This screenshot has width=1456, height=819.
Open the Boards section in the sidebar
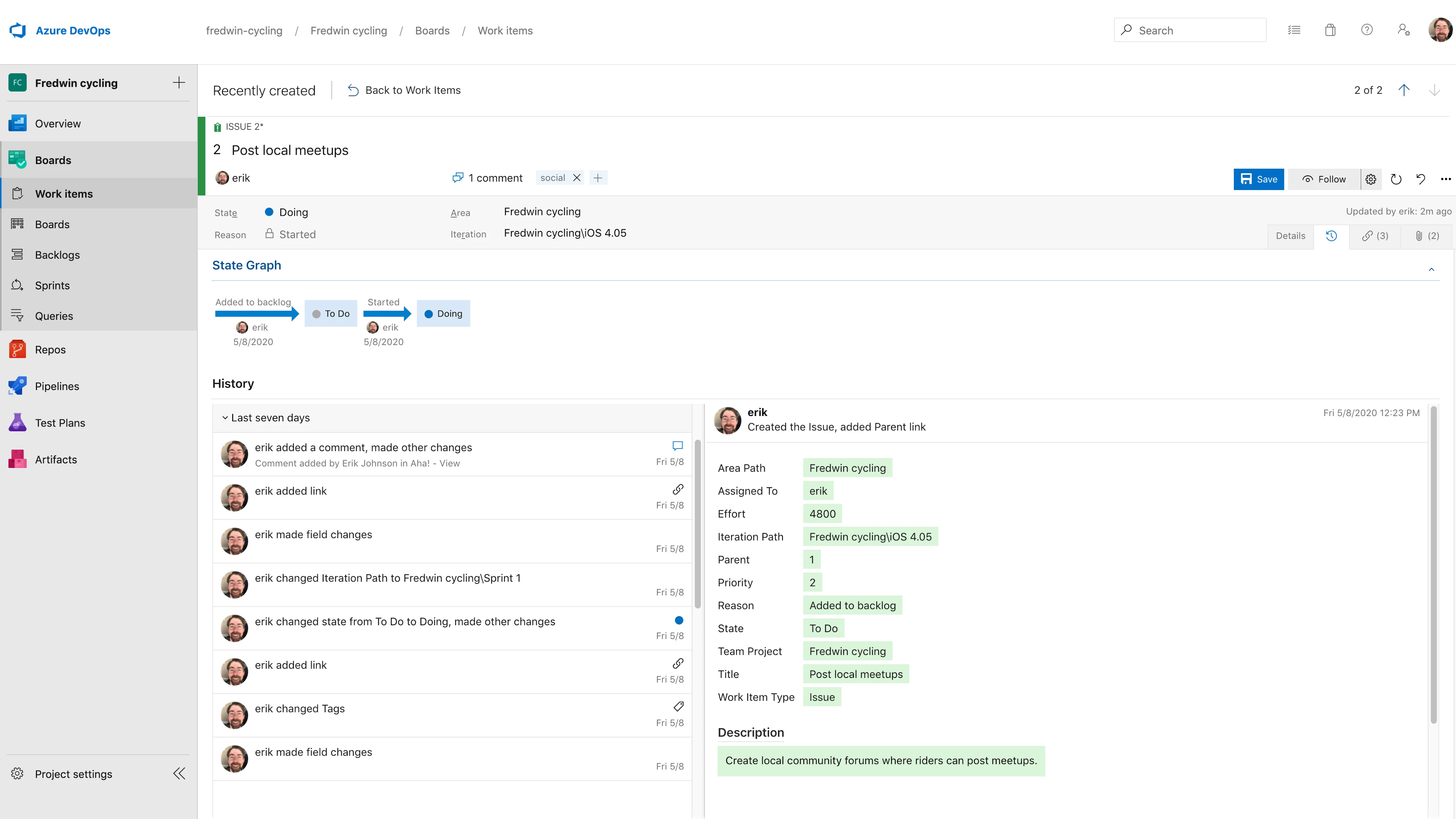coord(53,160)
